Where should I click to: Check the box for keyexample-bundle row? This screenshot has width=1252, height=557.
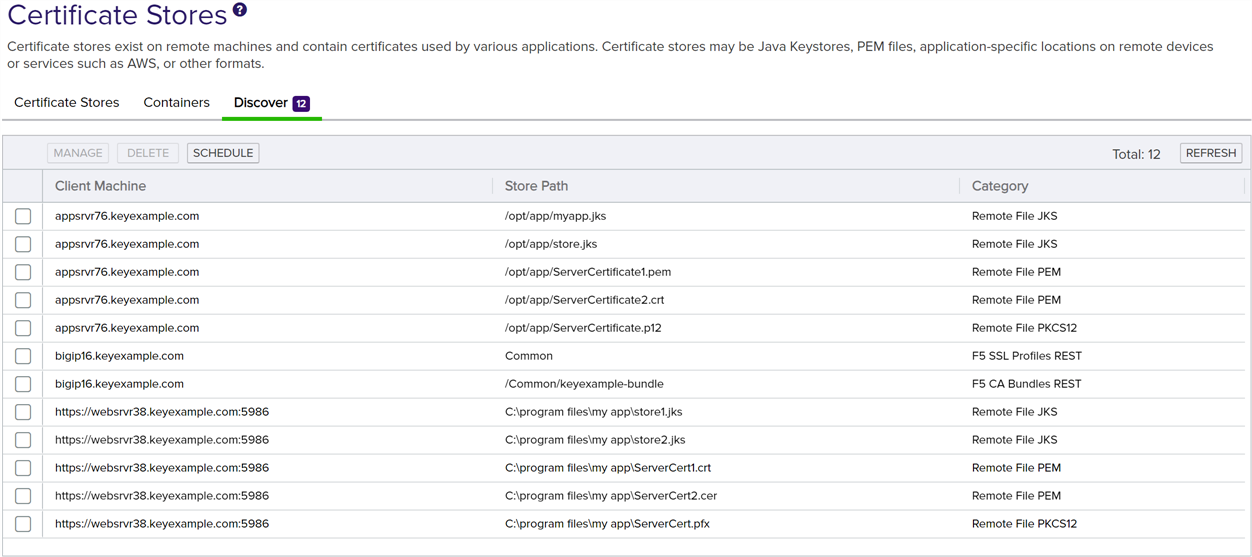point(23,384)
